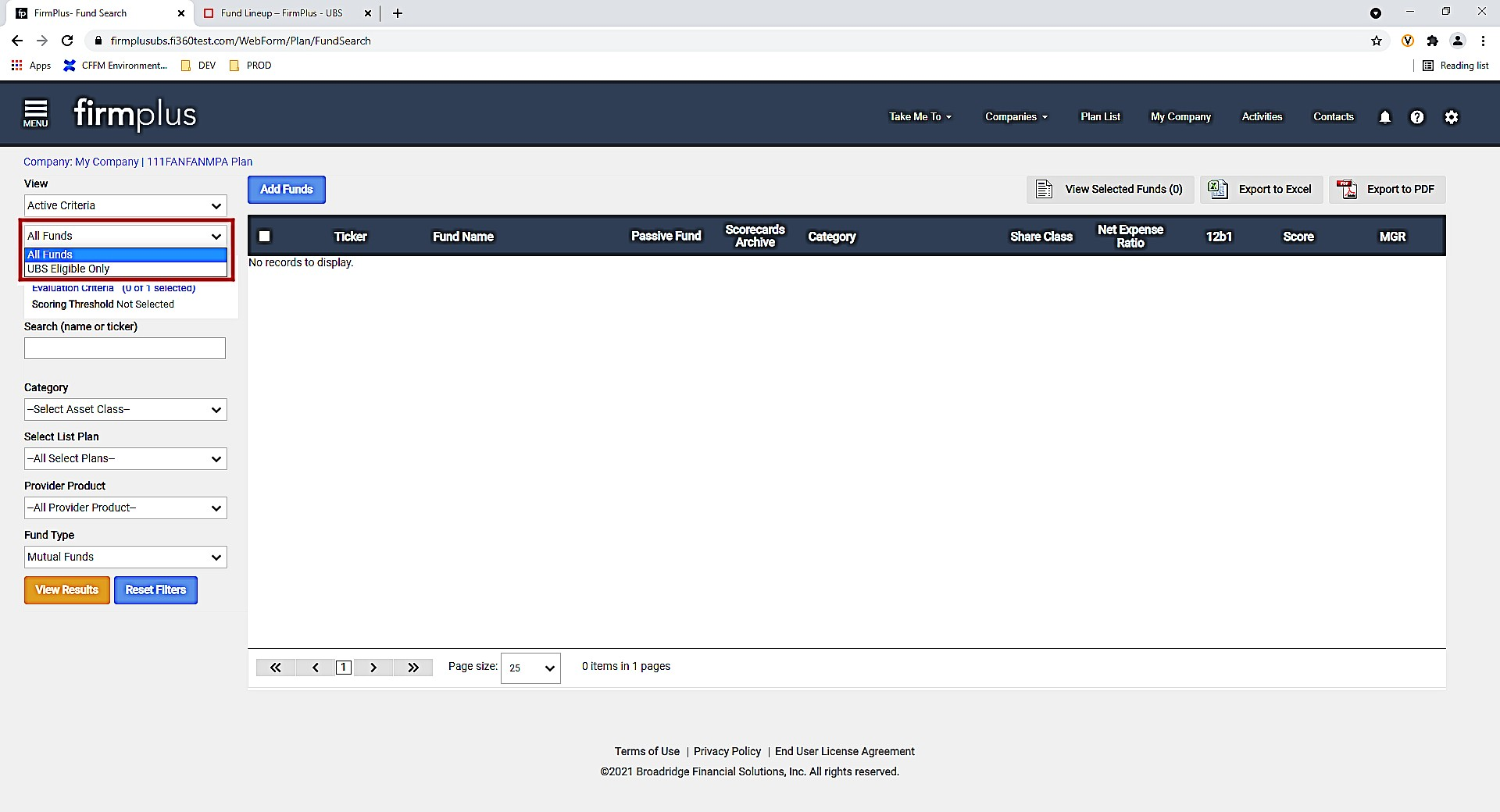Expand the Select Asset Class dropdown
The height and width of the screenshot is (812, 1500).
[x=125, y=409]
